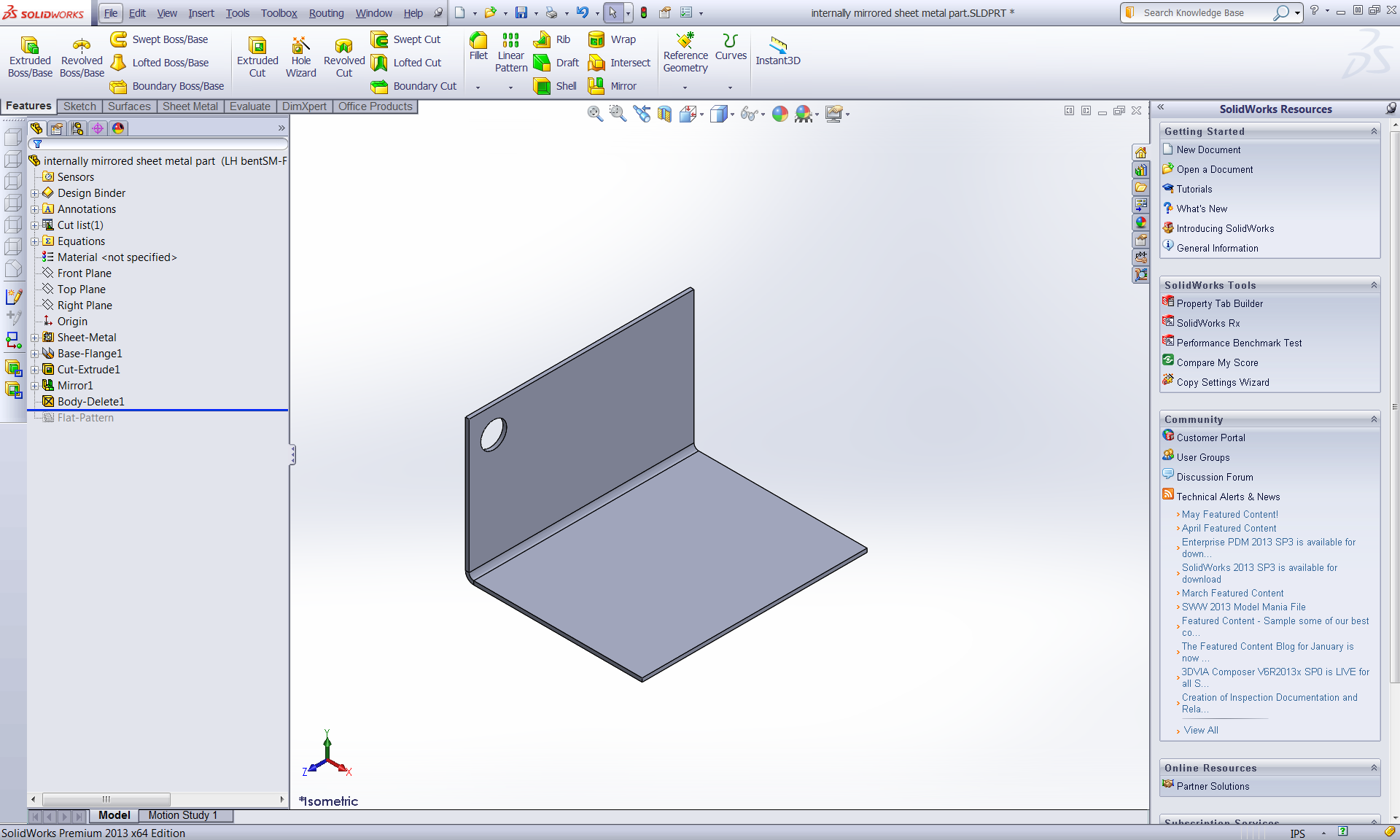Activate the Extruded Cut tool
Viewport: 1400px width, 840px height.
pos(257,57)
